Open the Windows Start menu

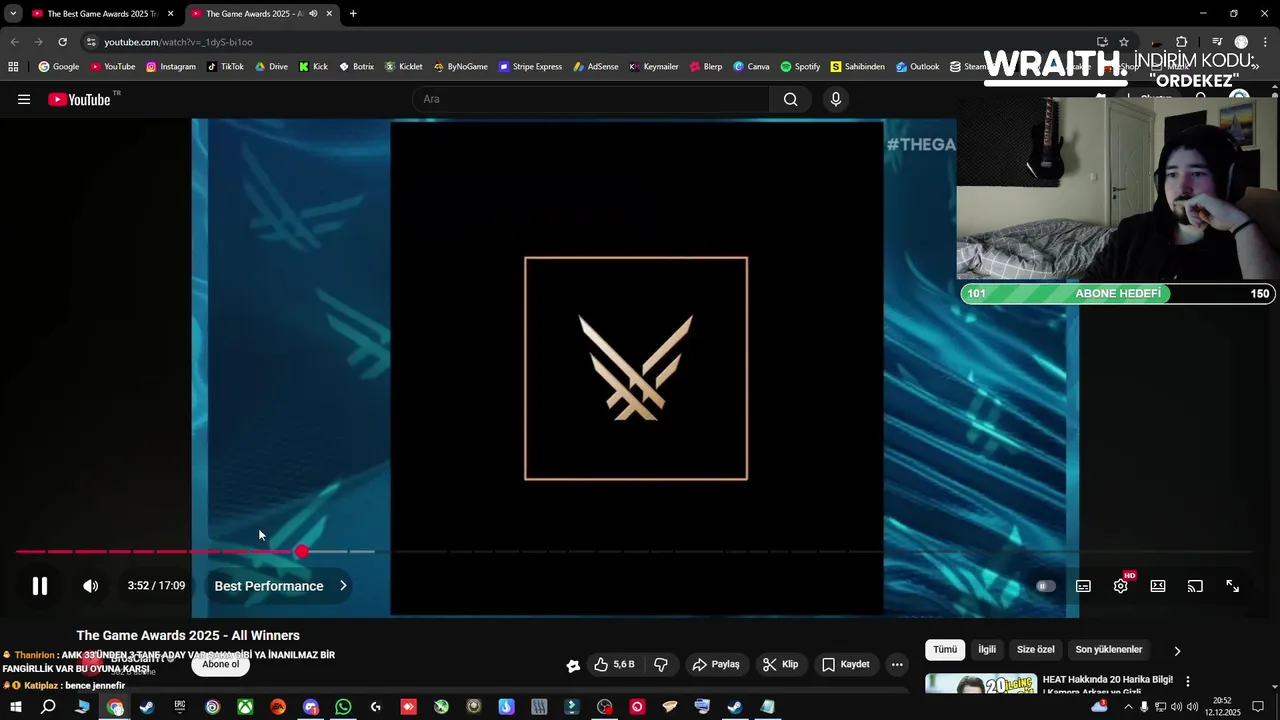point(15,707)
